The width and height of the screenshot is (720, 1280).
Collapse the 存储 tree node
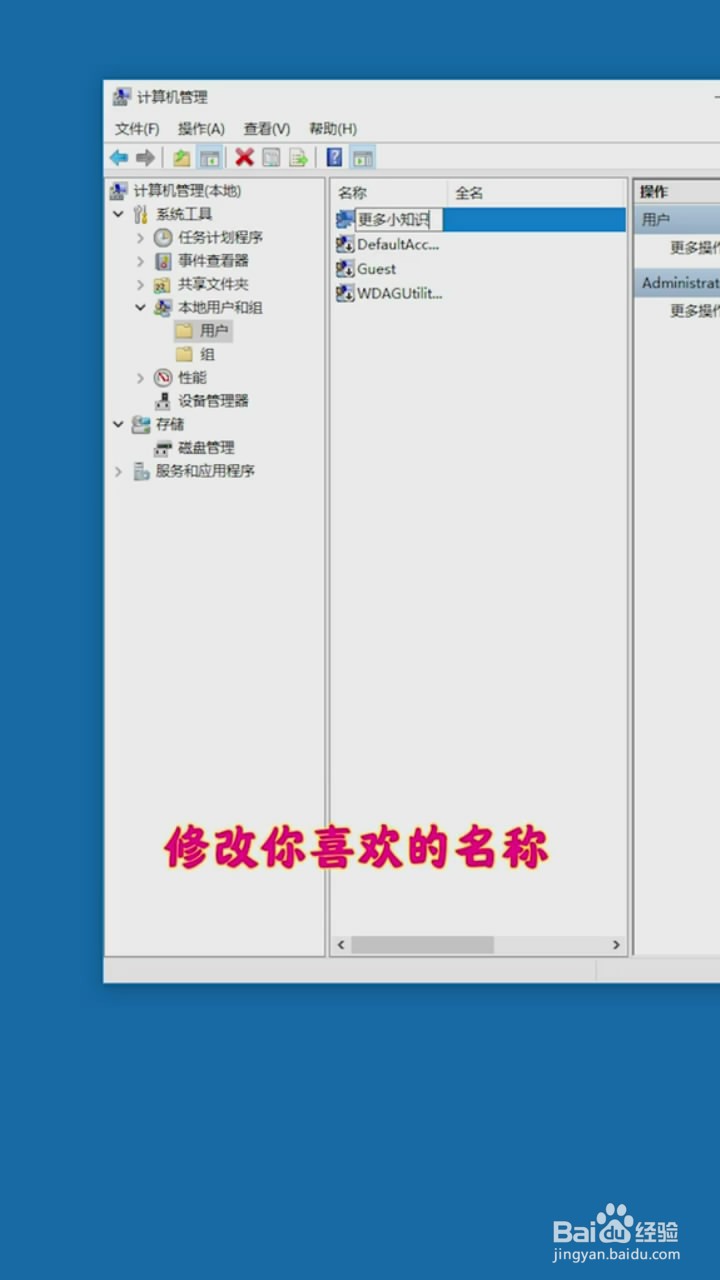click(118, 424)
